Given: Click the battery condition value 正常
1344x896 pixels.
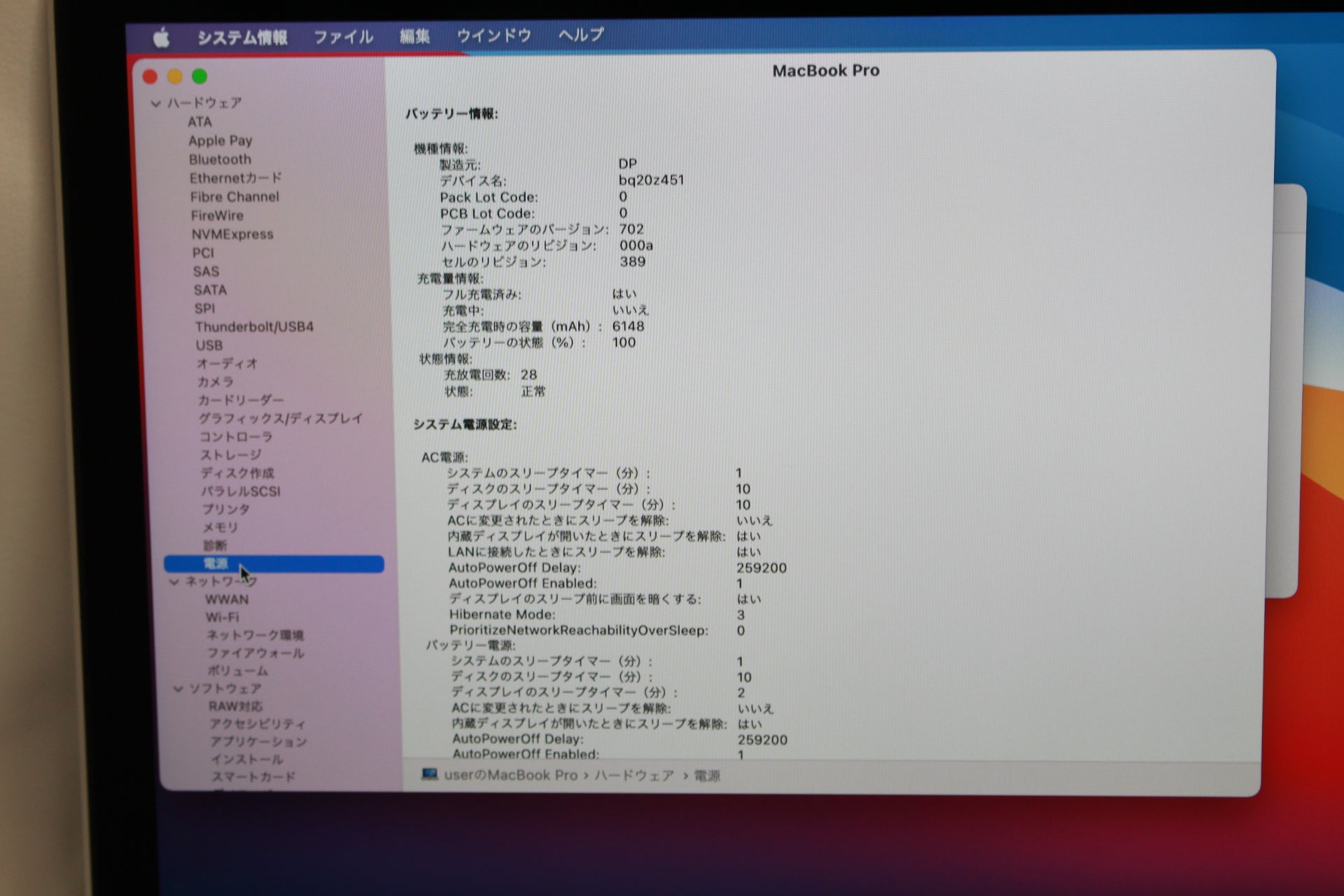Looking at the screenshot, I should point(533,391).
